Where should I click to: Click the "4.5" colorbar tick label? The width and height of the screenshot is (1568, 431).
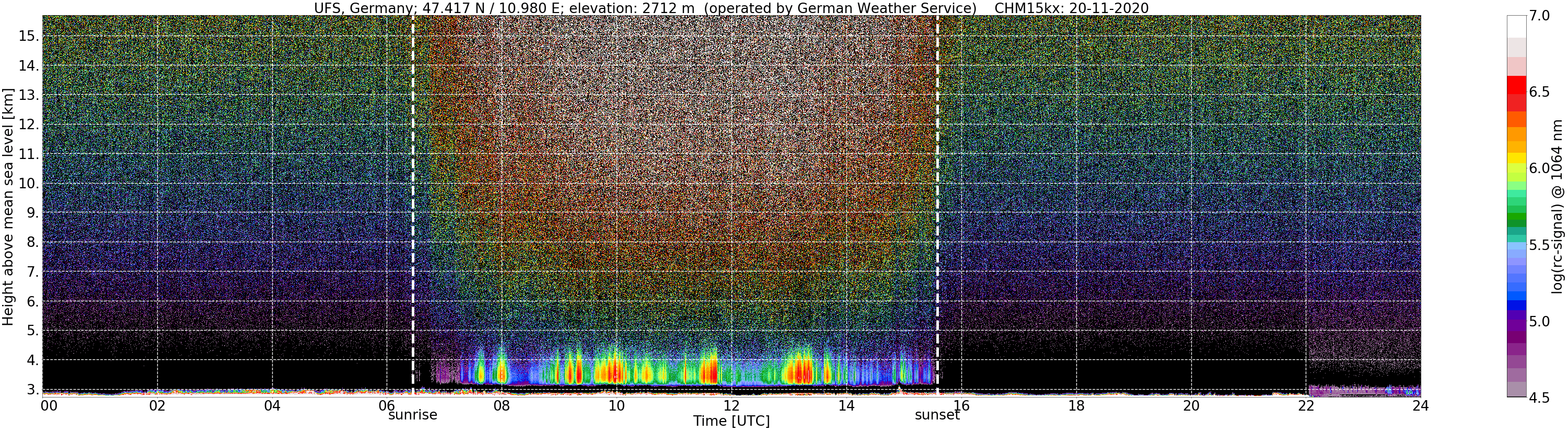(1539, 398)
